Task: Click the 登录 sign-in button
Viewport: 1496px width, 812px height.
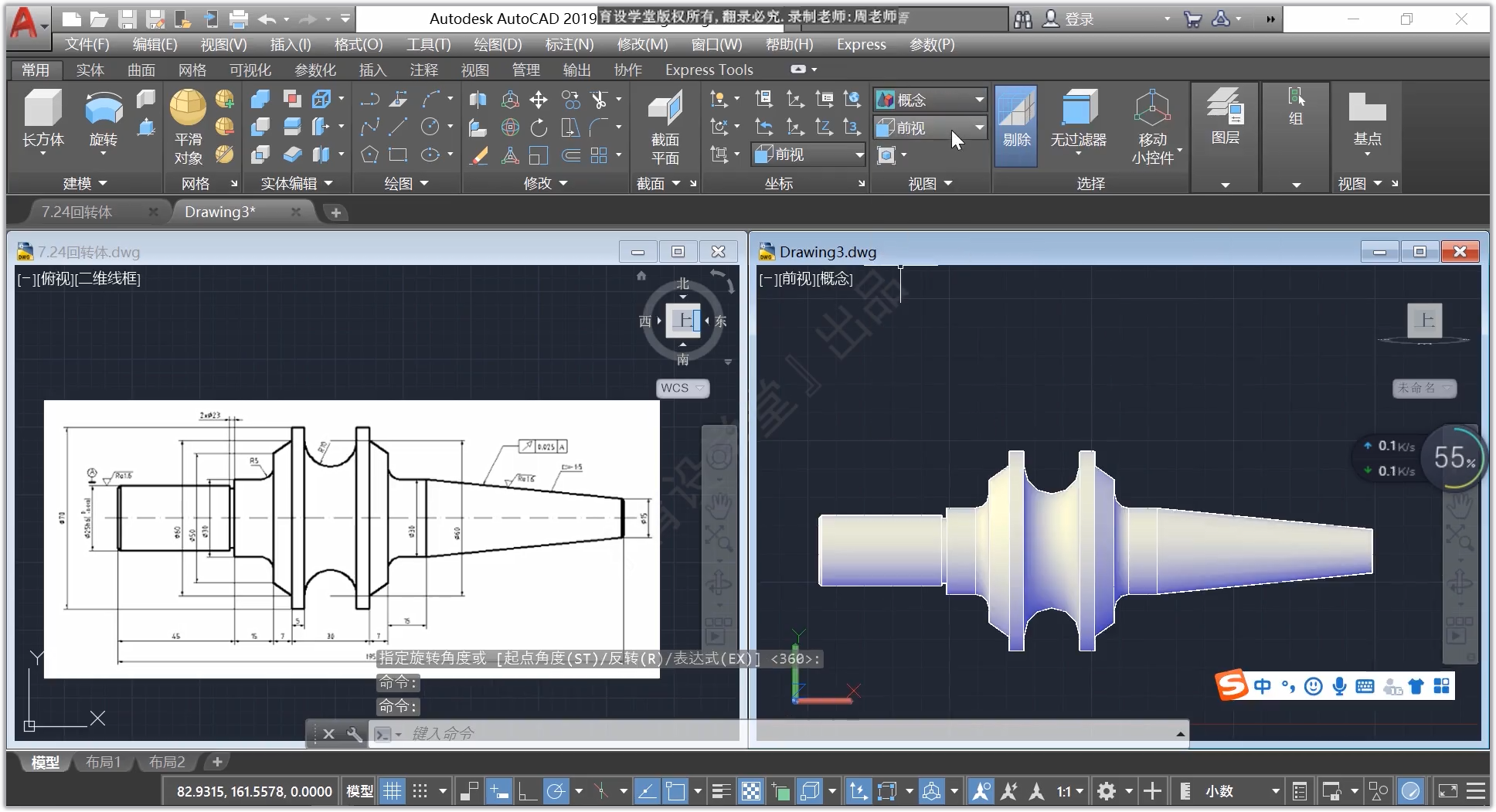Action: (1068, 19)
